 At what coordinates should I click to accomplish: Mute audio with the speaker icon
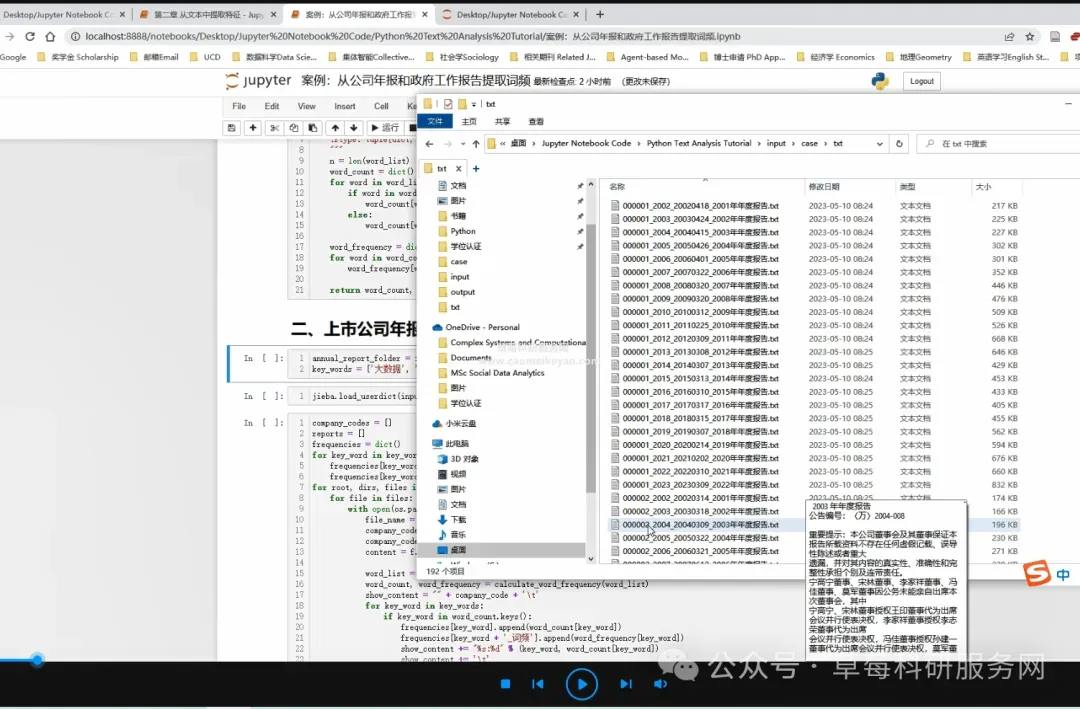tap(660, 684)
